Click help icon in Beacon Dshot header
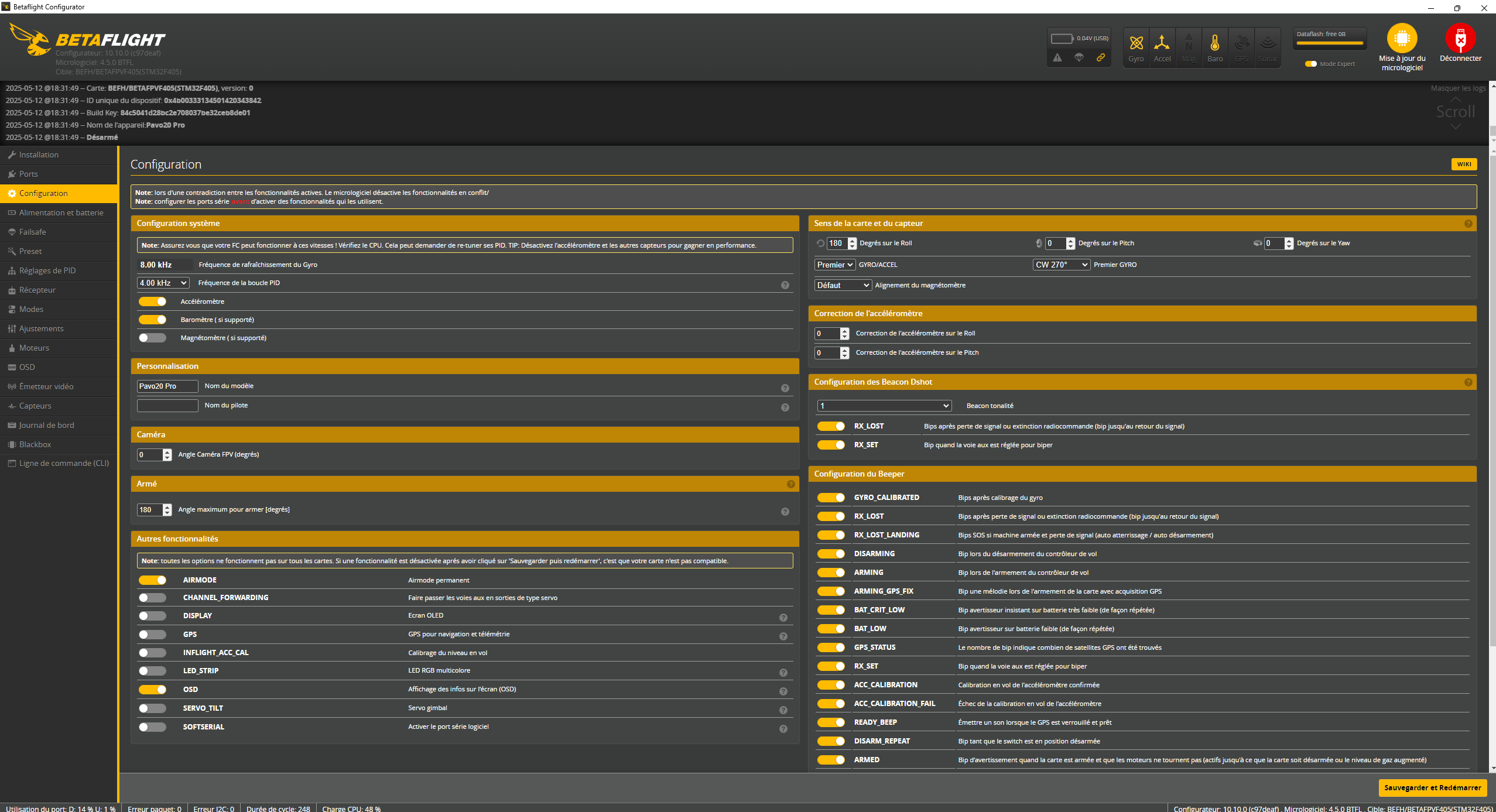1496x812 pixels. coord(1468,382)
